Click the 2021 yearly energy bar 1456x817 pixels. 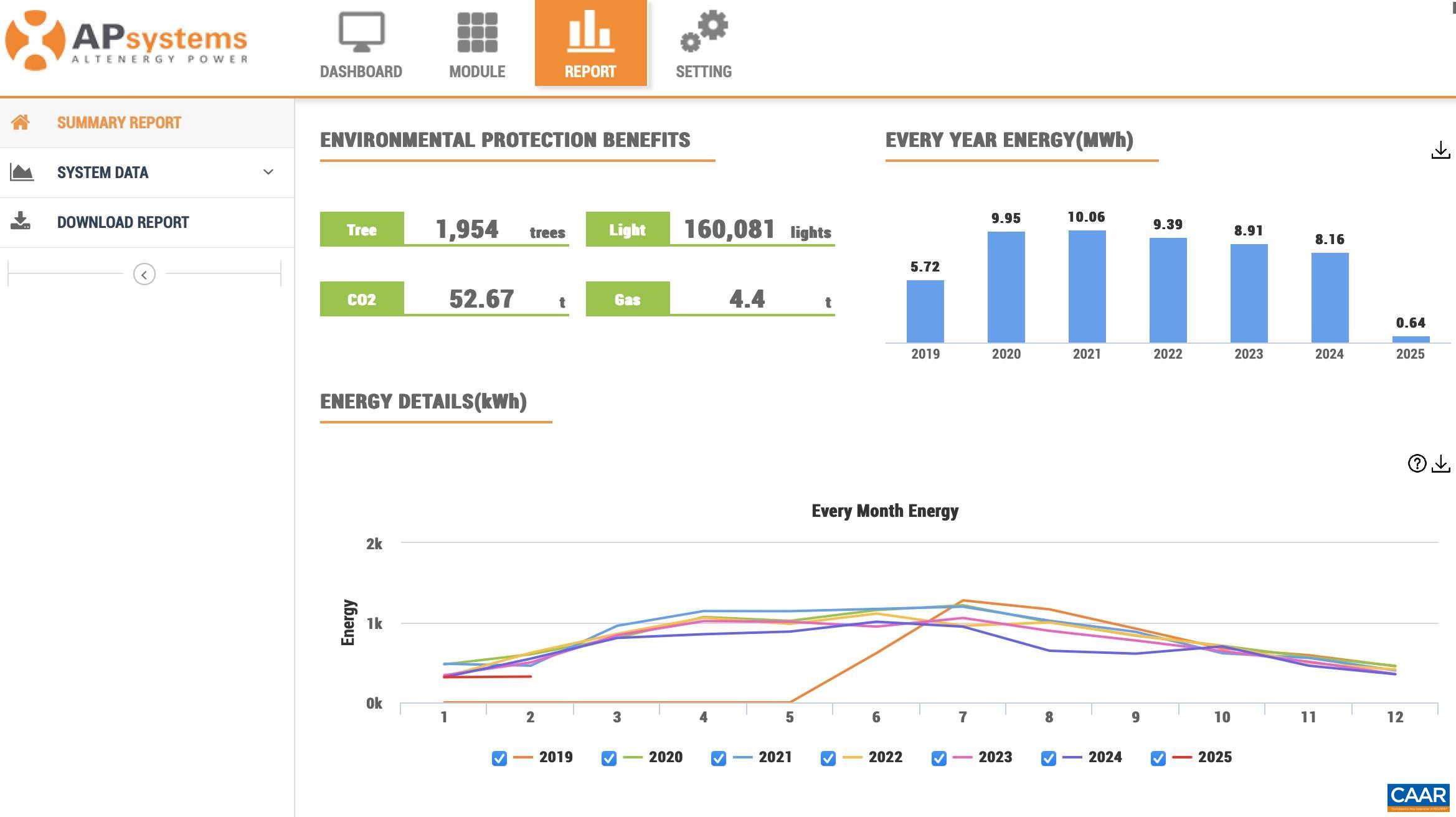[1087, 286]
